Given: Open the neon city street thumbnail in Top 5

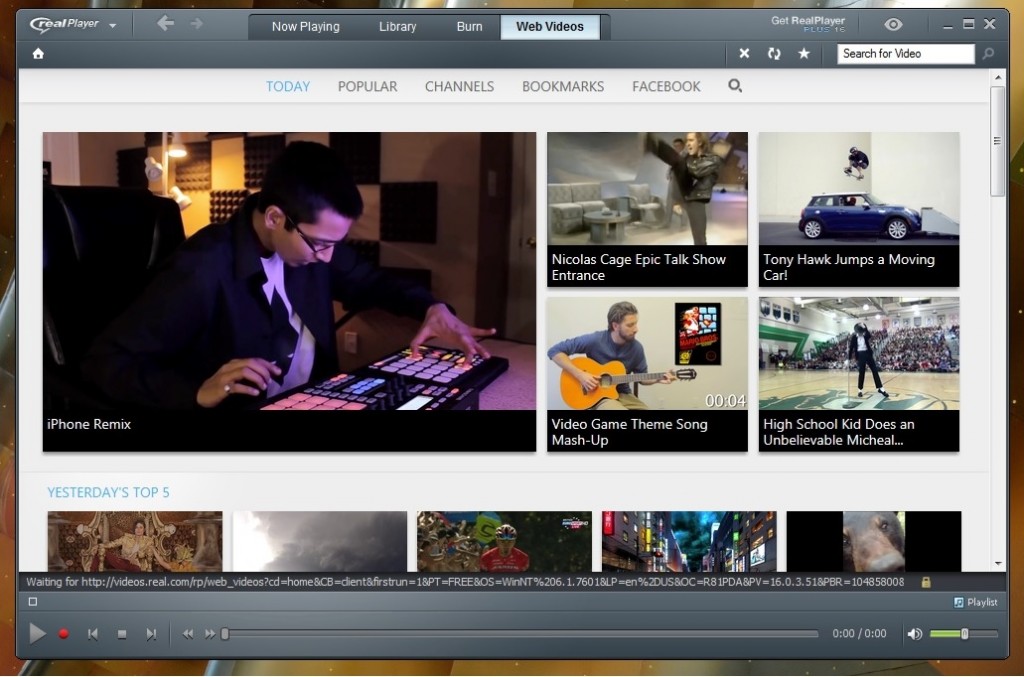Looking at the screenshot, I should coord(689,541).
